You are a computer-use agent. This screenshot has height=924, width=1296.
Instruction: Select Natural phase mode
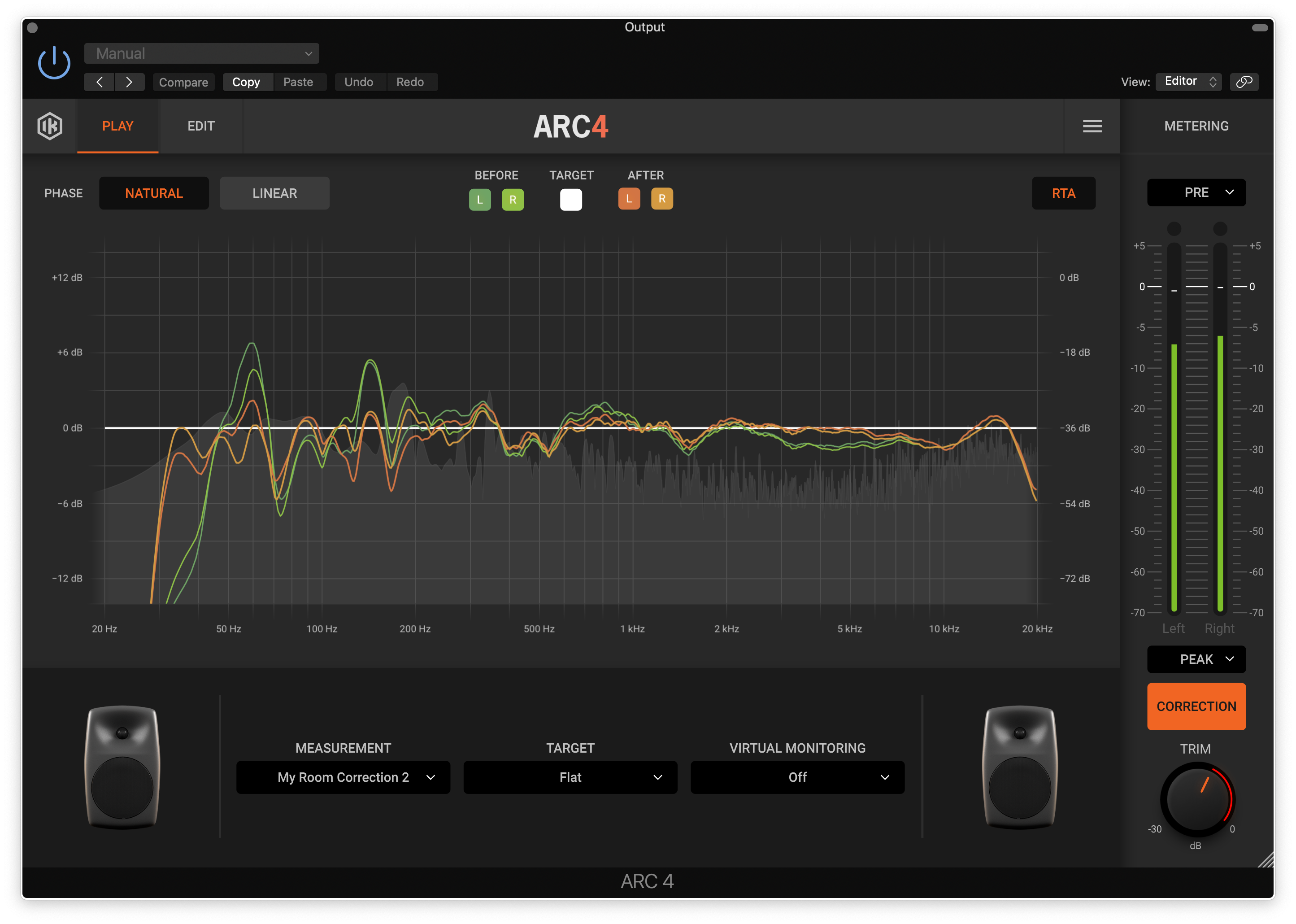154,193
